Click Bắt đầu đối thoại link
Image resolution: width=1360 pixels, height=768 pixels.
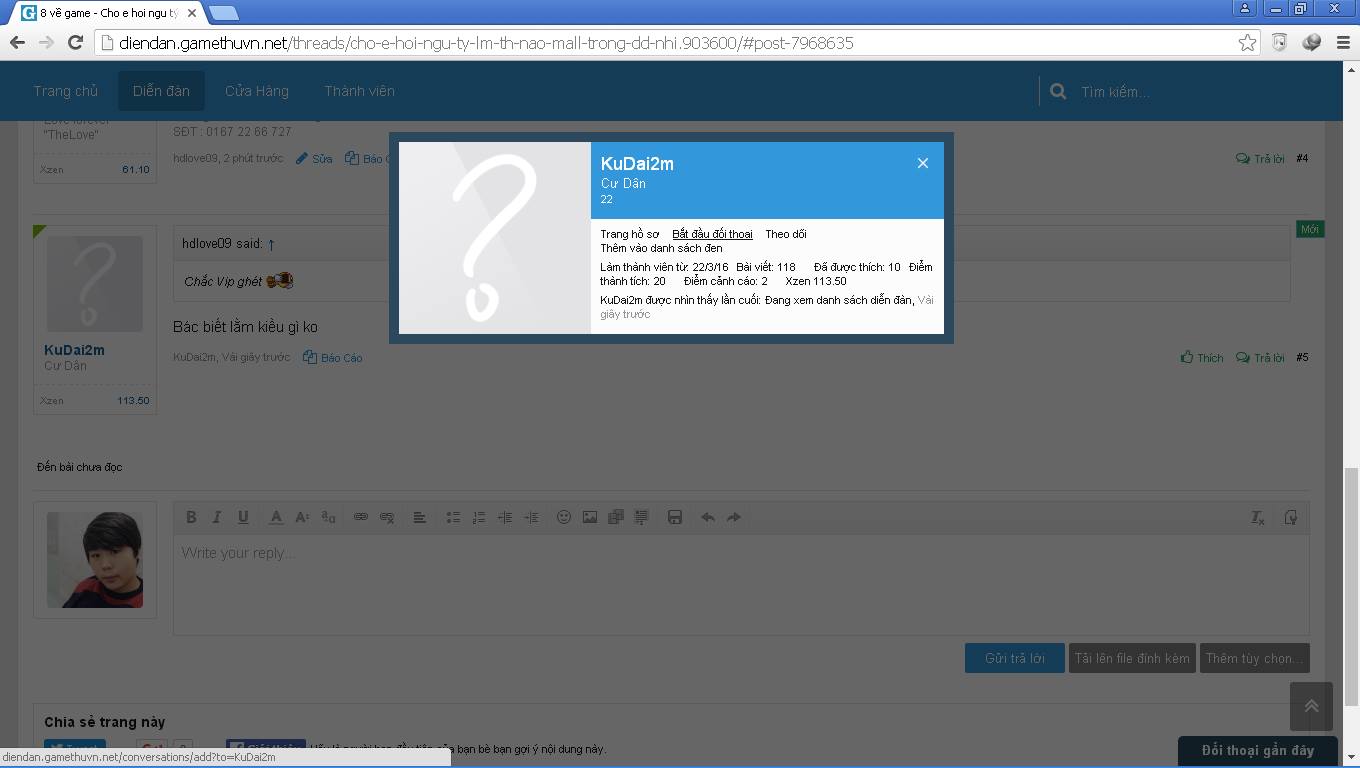(712, 234)
